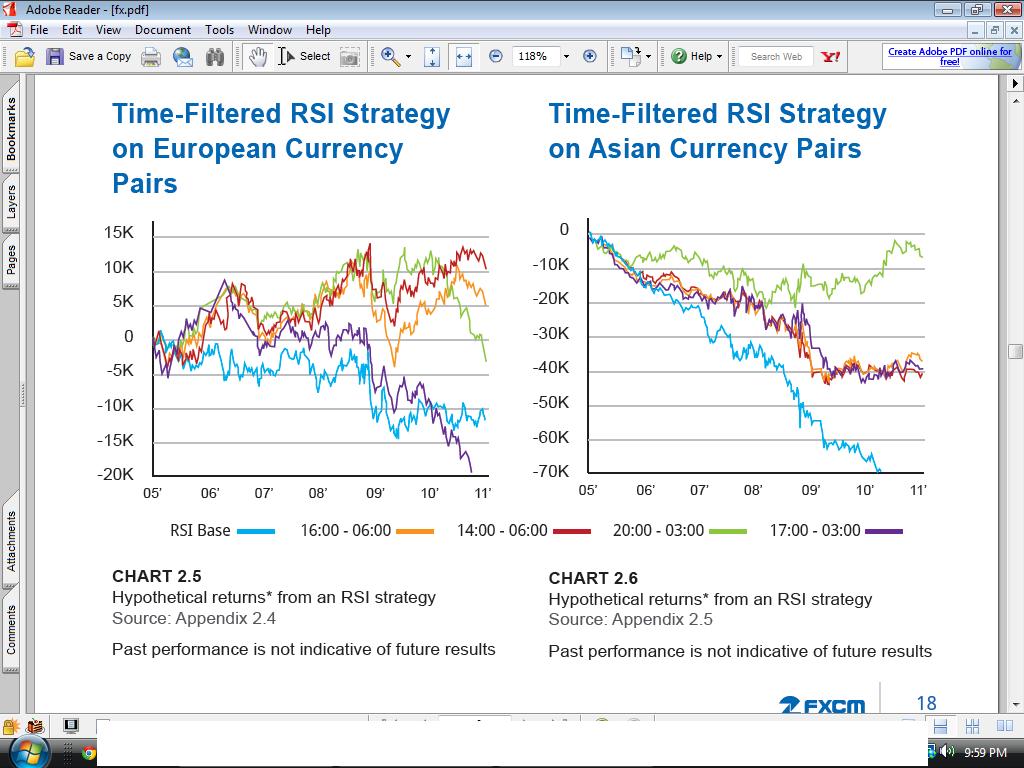Click the binoculars Search icon
Viewport: 1024px width, 768px height.
tap(215, 57)
